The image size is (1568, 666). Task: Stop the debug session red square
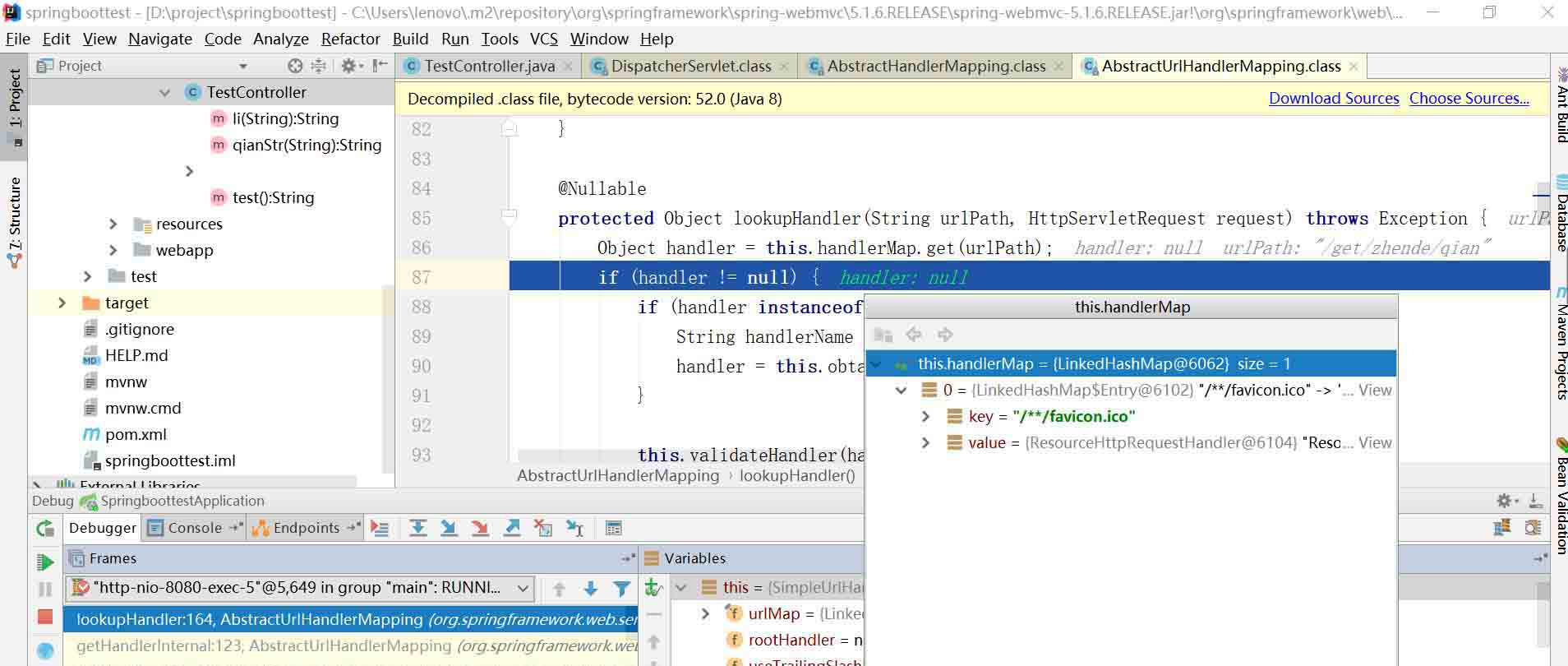(45, 617)
